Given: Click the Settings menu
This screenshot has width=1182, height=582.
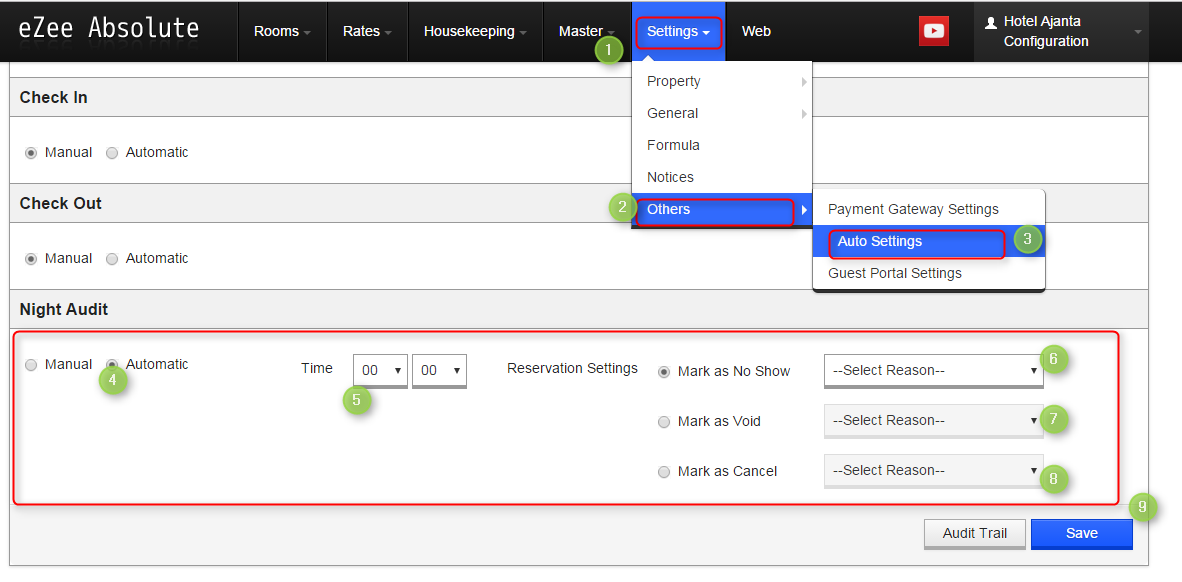Looking at the screenshot, I should tap(678, 32).
